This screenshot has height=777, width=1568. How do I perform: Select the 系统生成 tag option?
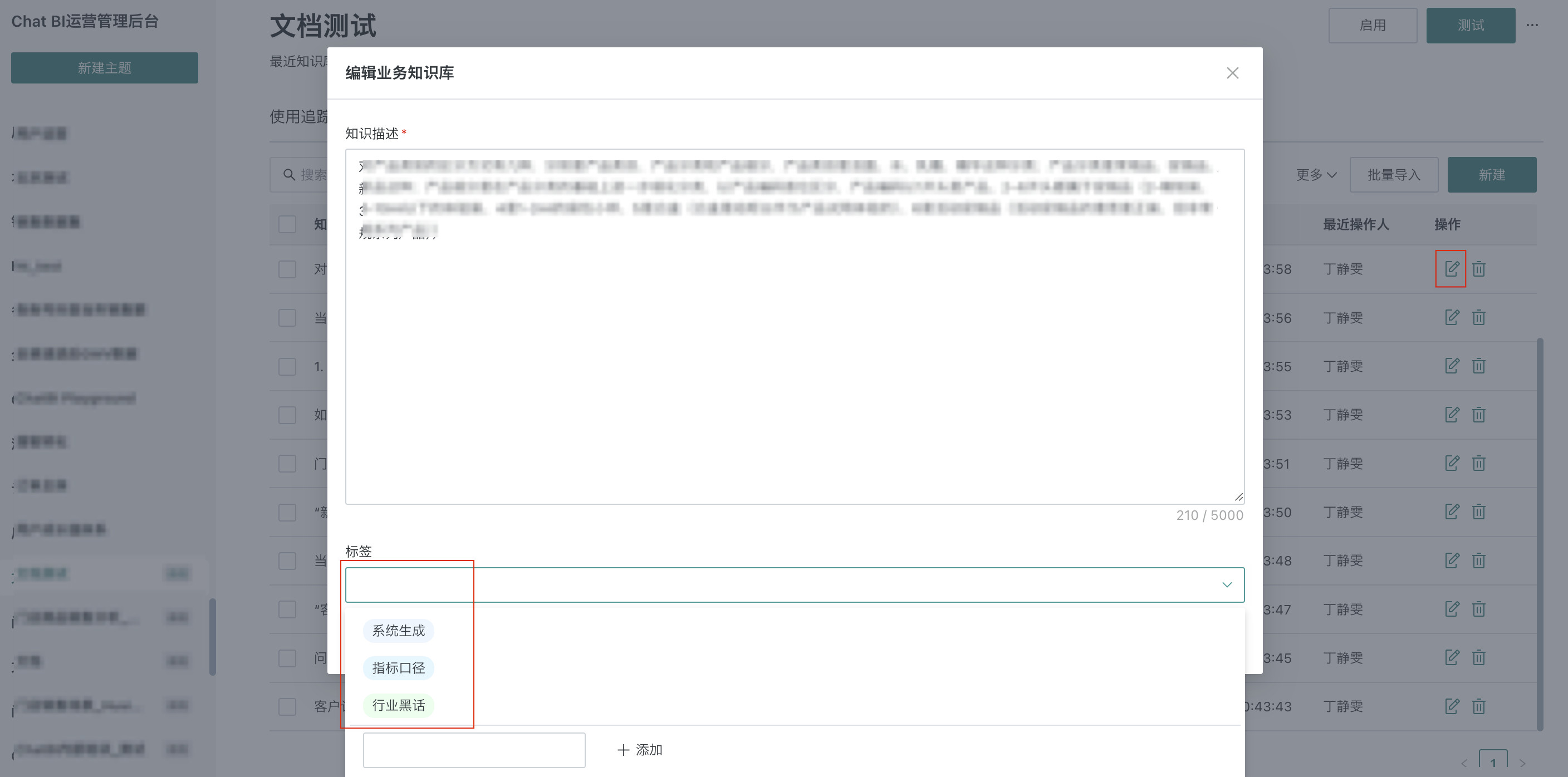(x=398, y=631)
